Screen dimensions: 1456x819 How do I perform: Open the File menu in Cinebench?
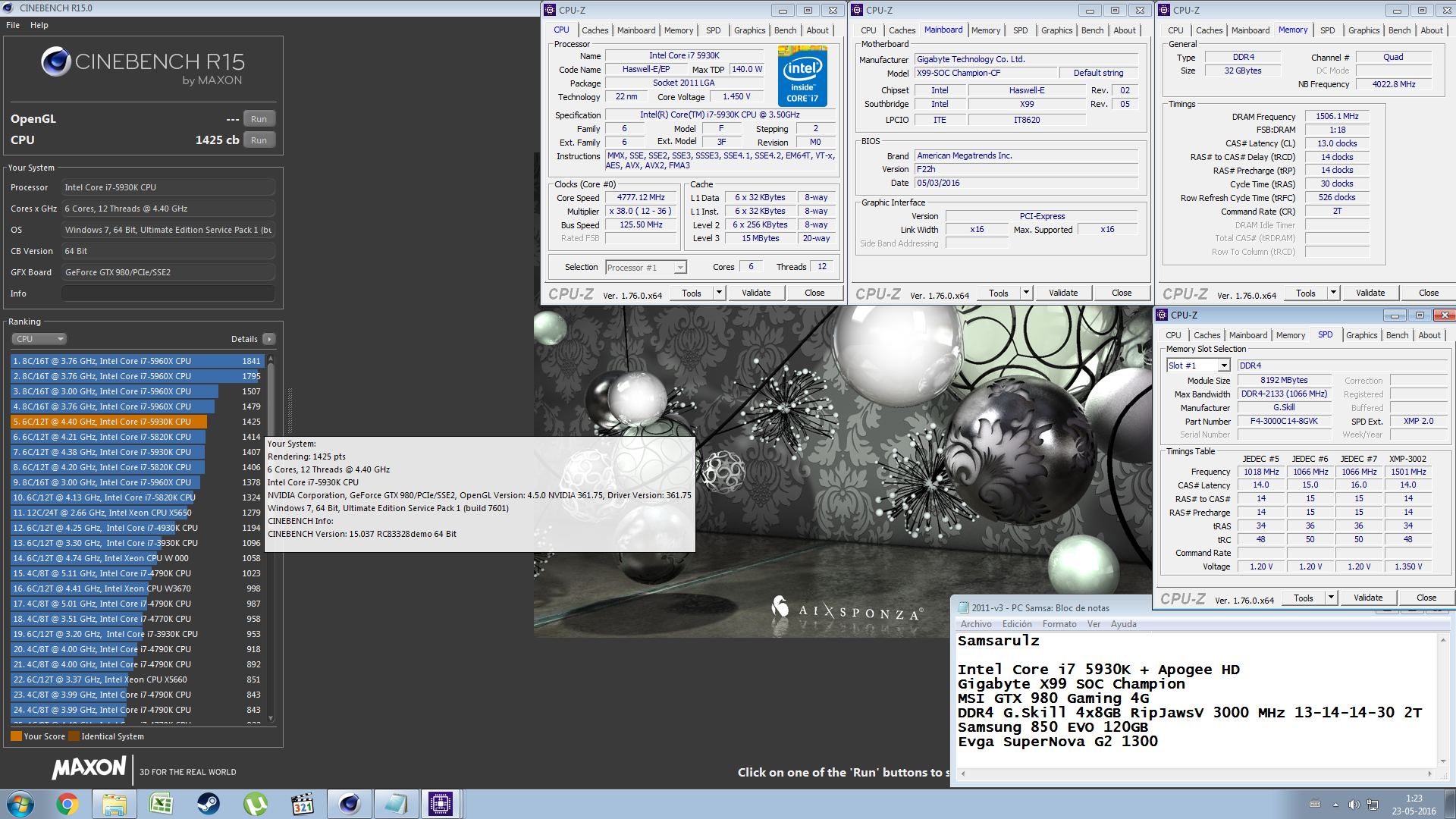point(13,25)
